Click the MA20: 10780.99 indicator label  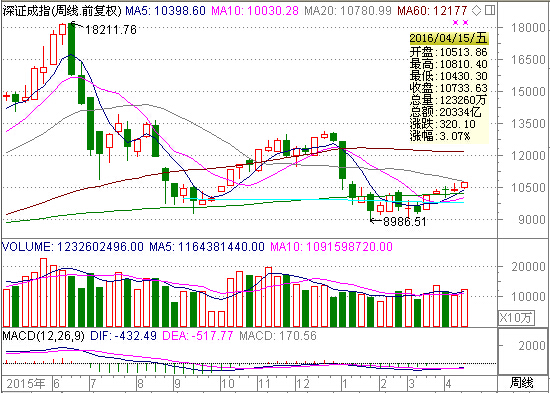coord(348,11)
